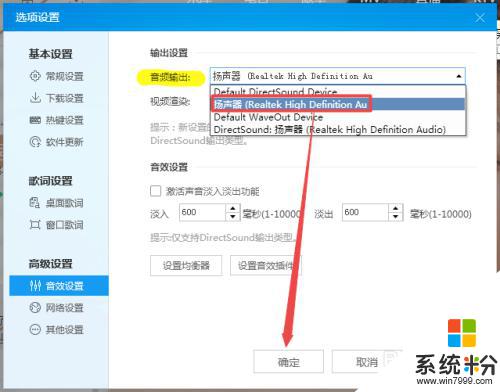This screenshot has width=500, height=392.
Task: Open 常规设置 general settings page
Action: click(57, 76)
